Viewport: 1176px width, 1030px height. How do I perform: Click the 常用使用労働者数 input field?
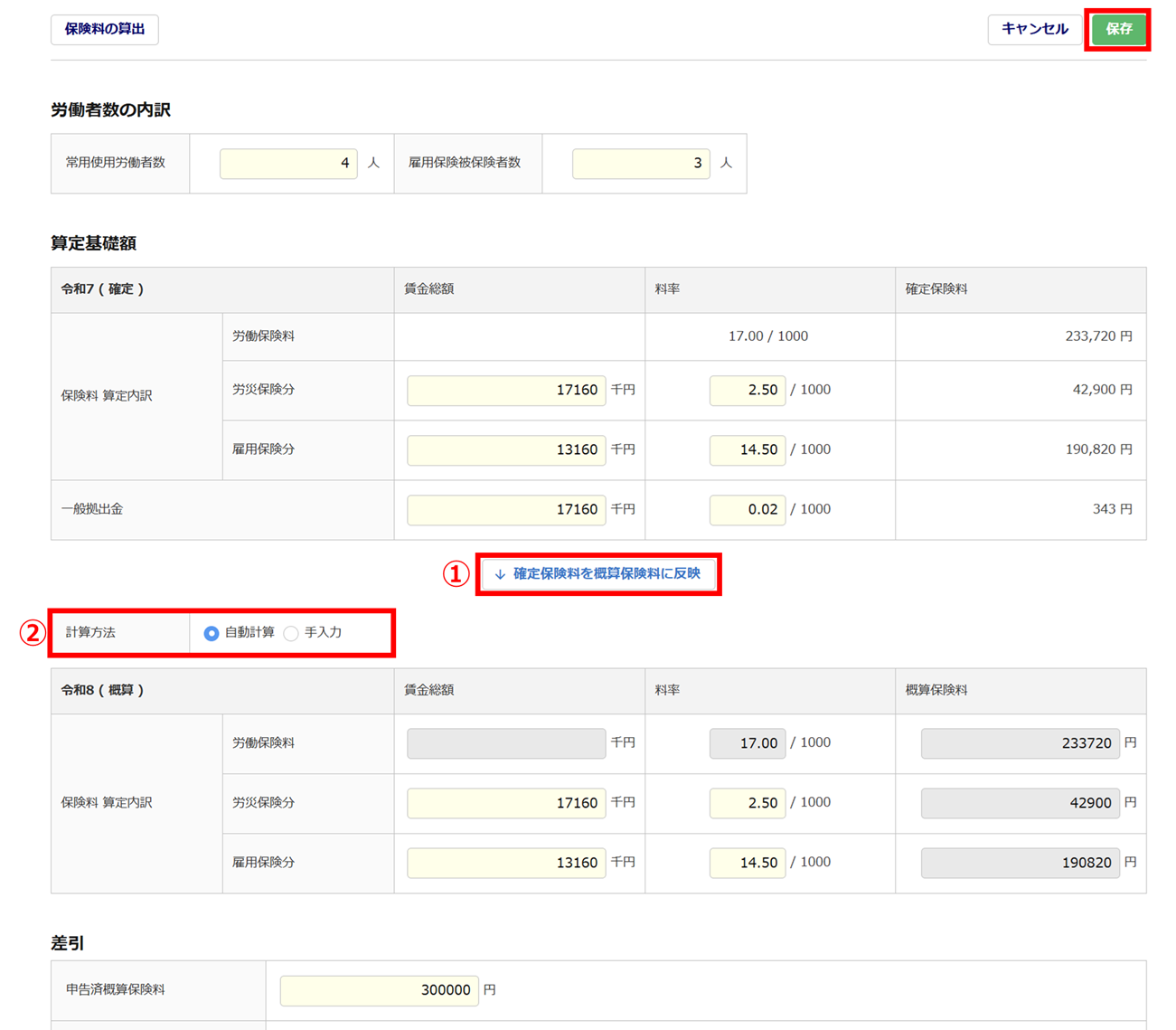pos(288,163)
